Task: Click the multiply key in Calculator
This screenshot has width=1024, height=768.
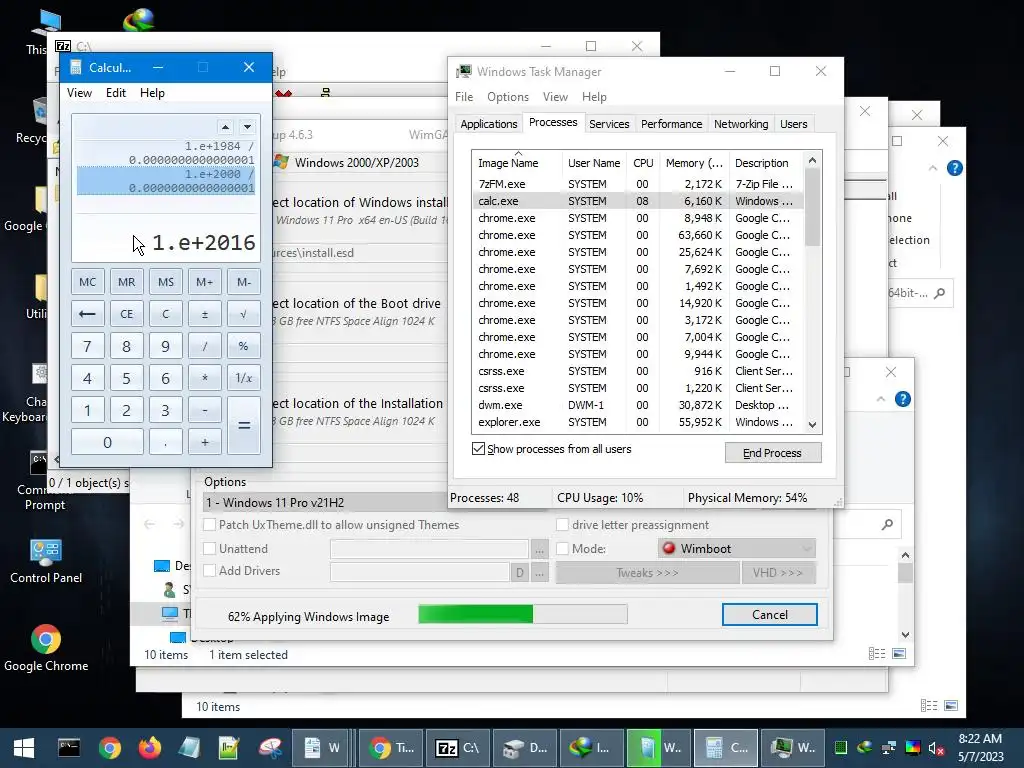Action: [x=204, y=378]
